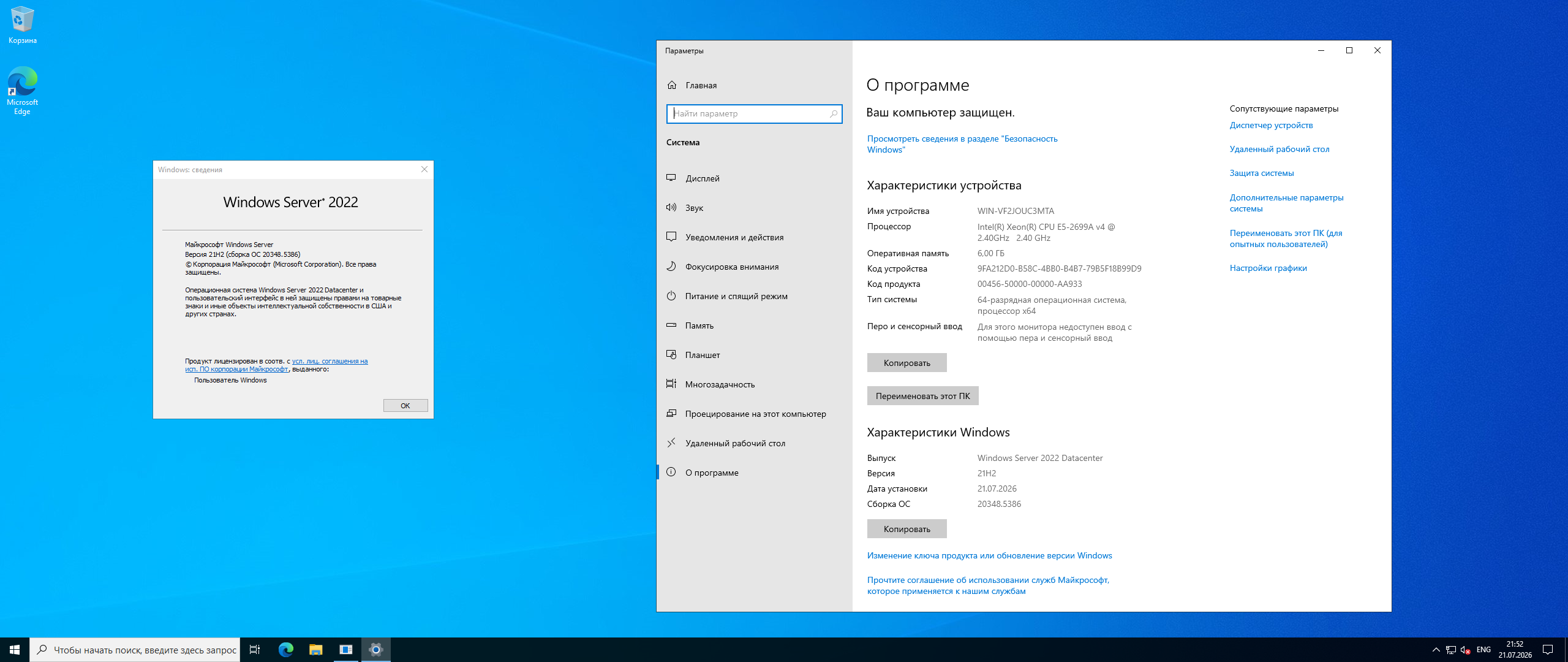Open Настройки графики link

pyautogui.click(x=1268, y=268)
